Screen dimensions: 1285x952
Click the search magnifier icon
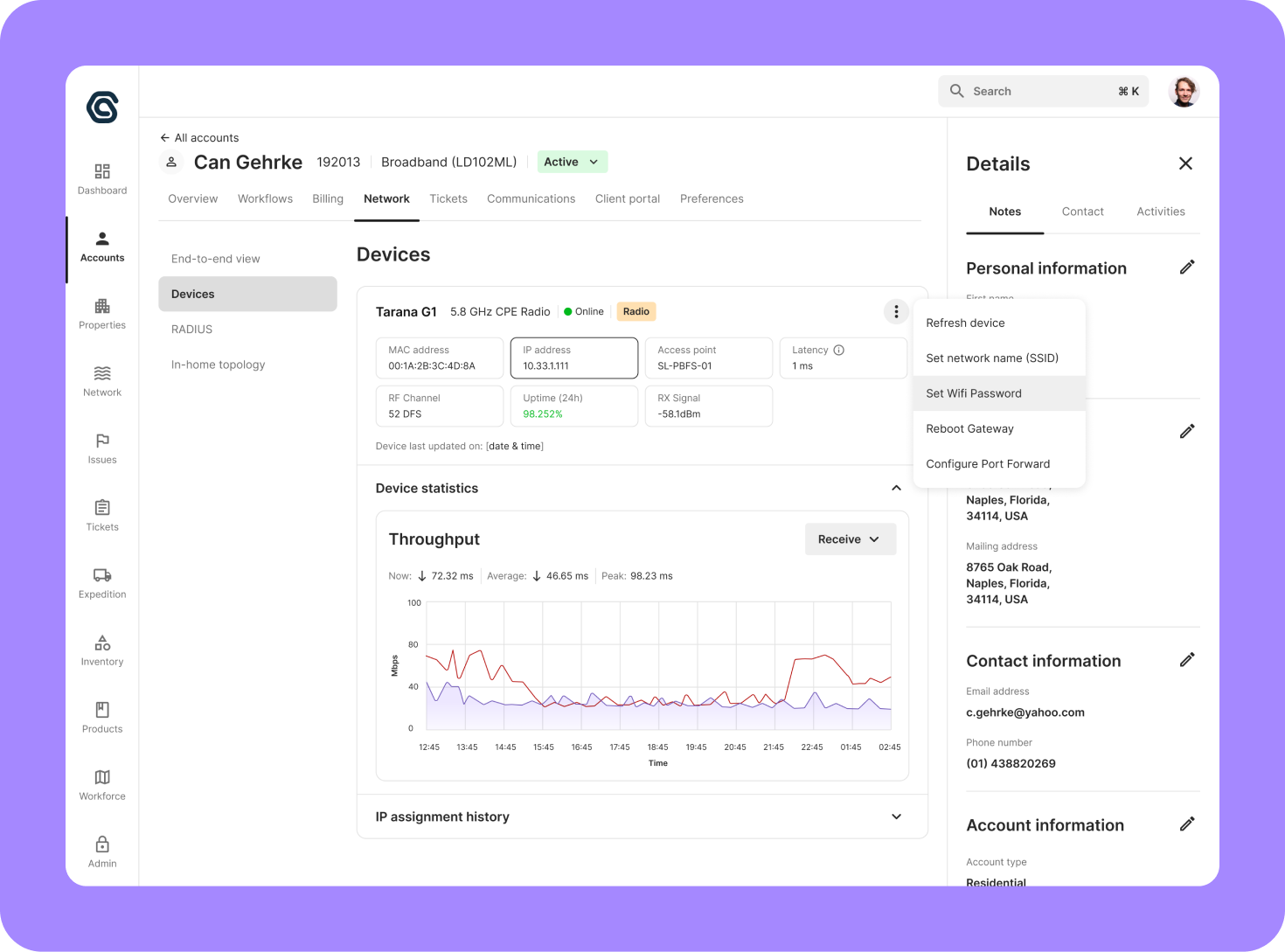click(956, 91)
